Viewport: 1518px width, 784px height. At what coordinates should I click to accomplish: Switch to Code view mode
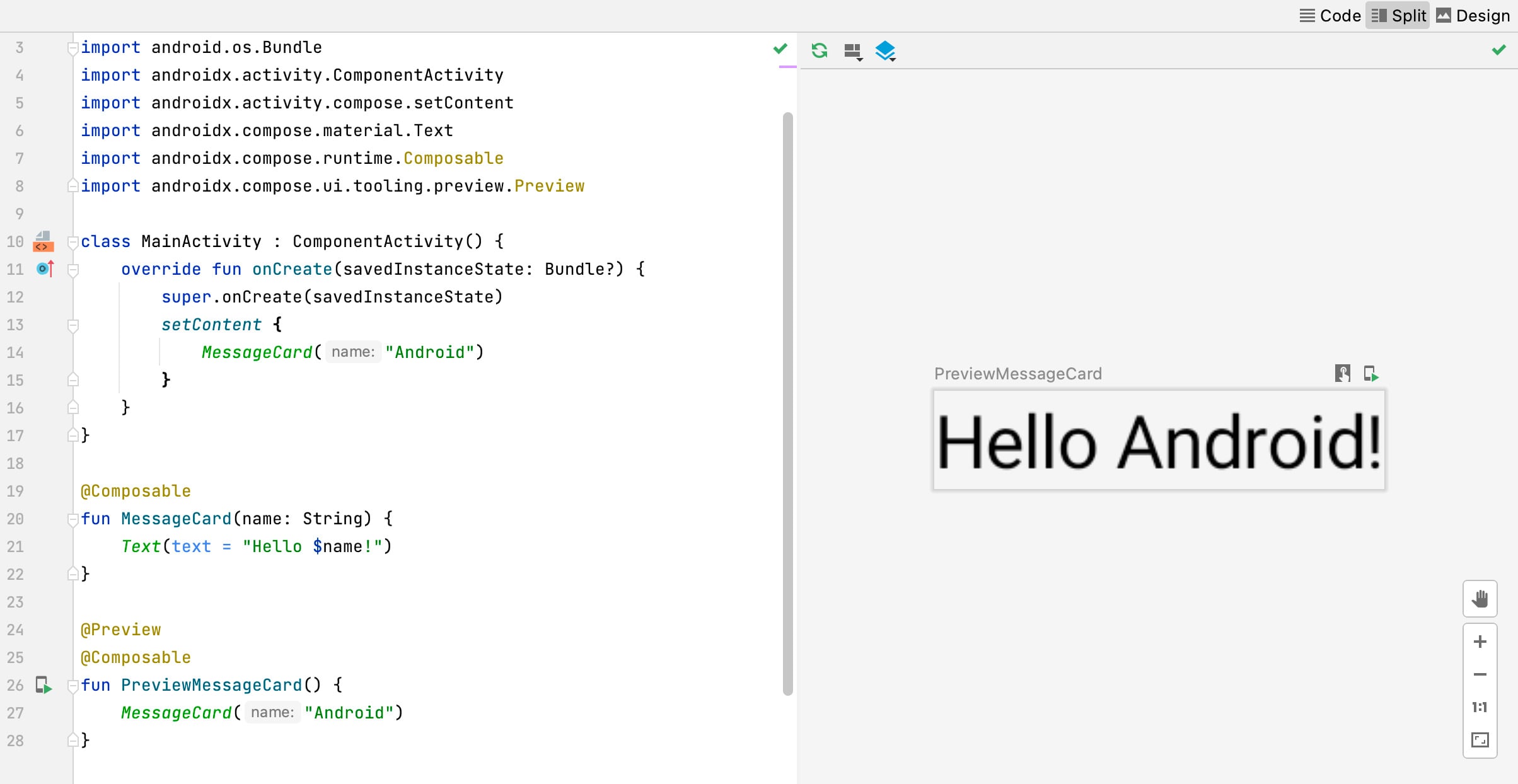click(1330, 16)
